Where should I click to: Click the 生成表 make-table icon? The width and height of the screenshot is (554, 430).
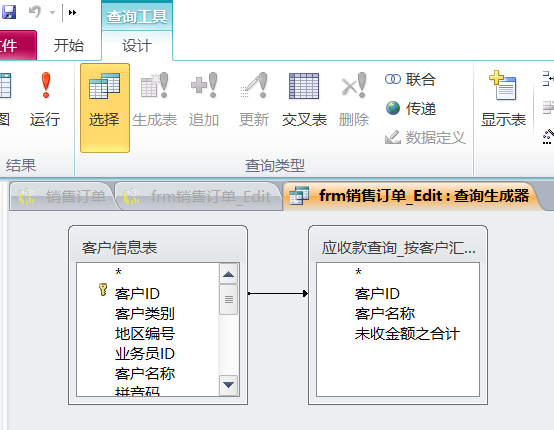pyautogui.click(x=154, y=86)
